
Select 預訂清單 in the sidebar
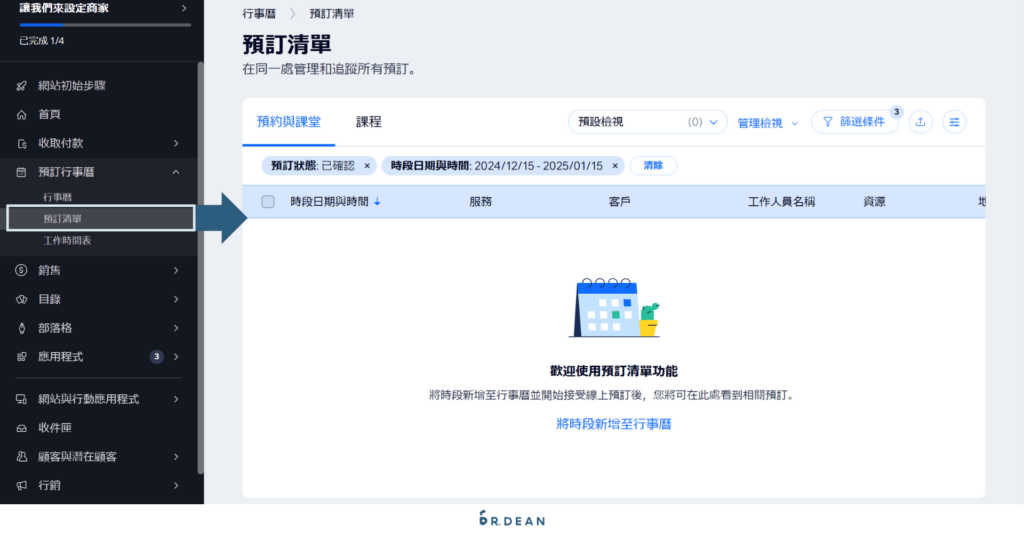[x=101, y=218]
